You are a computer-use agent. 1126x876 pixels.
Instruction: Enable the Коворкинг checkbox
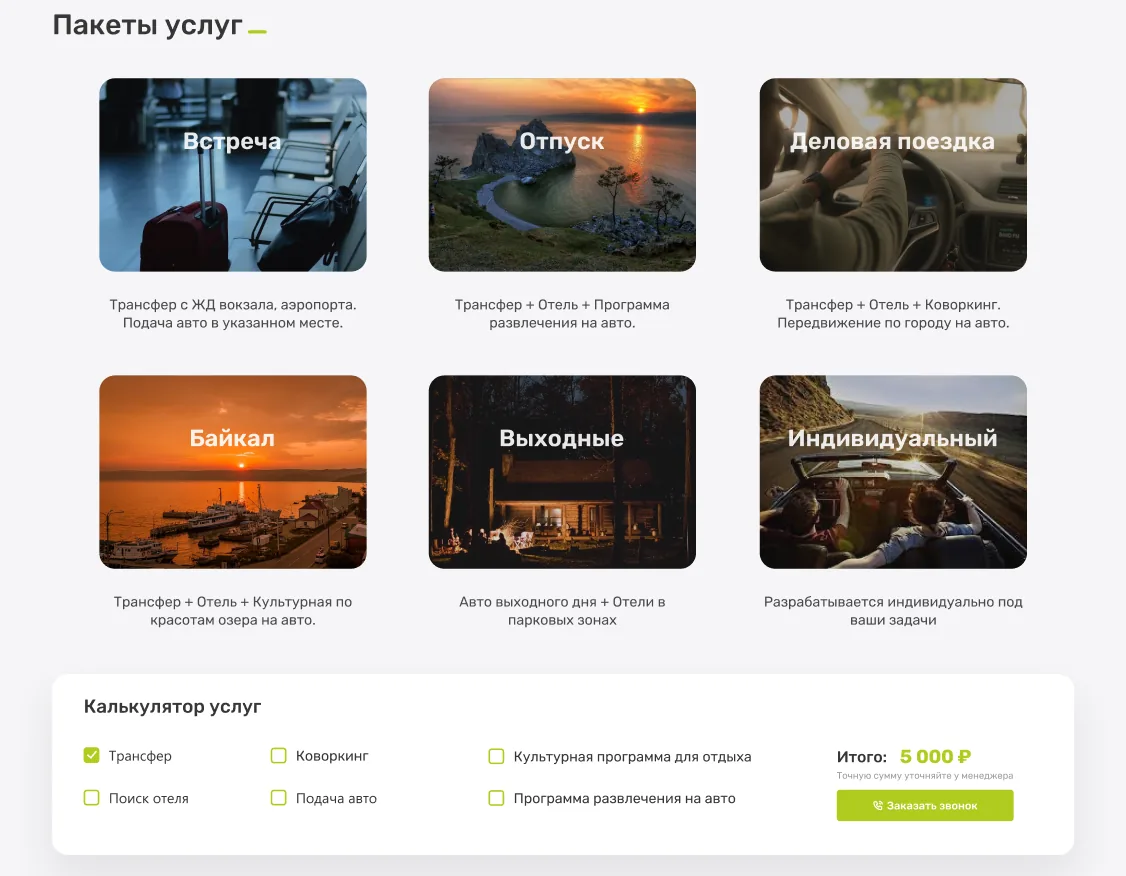pos(279,755)
